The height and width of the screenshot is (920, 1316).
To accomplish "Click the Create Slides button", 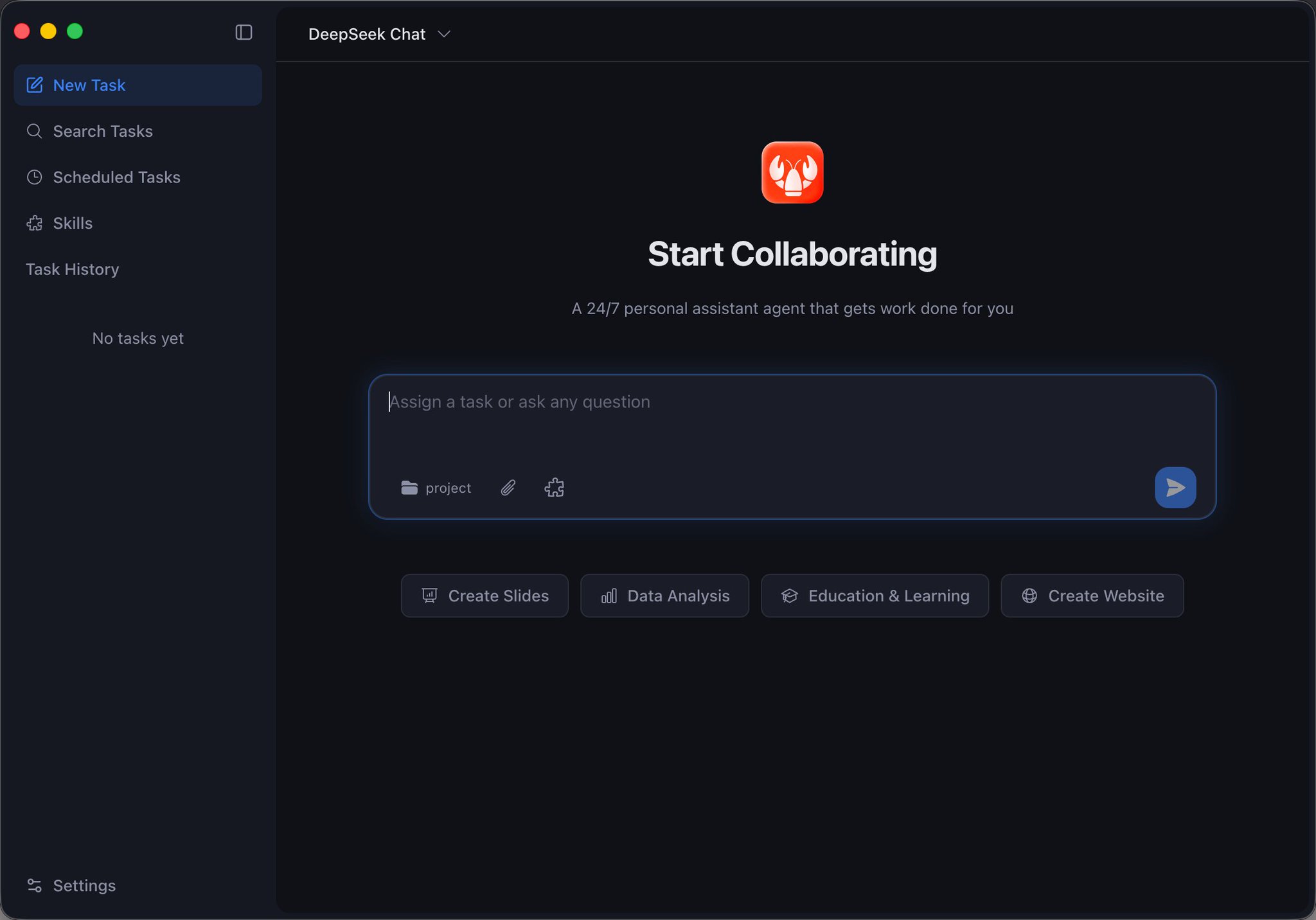I will click(485, 596).
